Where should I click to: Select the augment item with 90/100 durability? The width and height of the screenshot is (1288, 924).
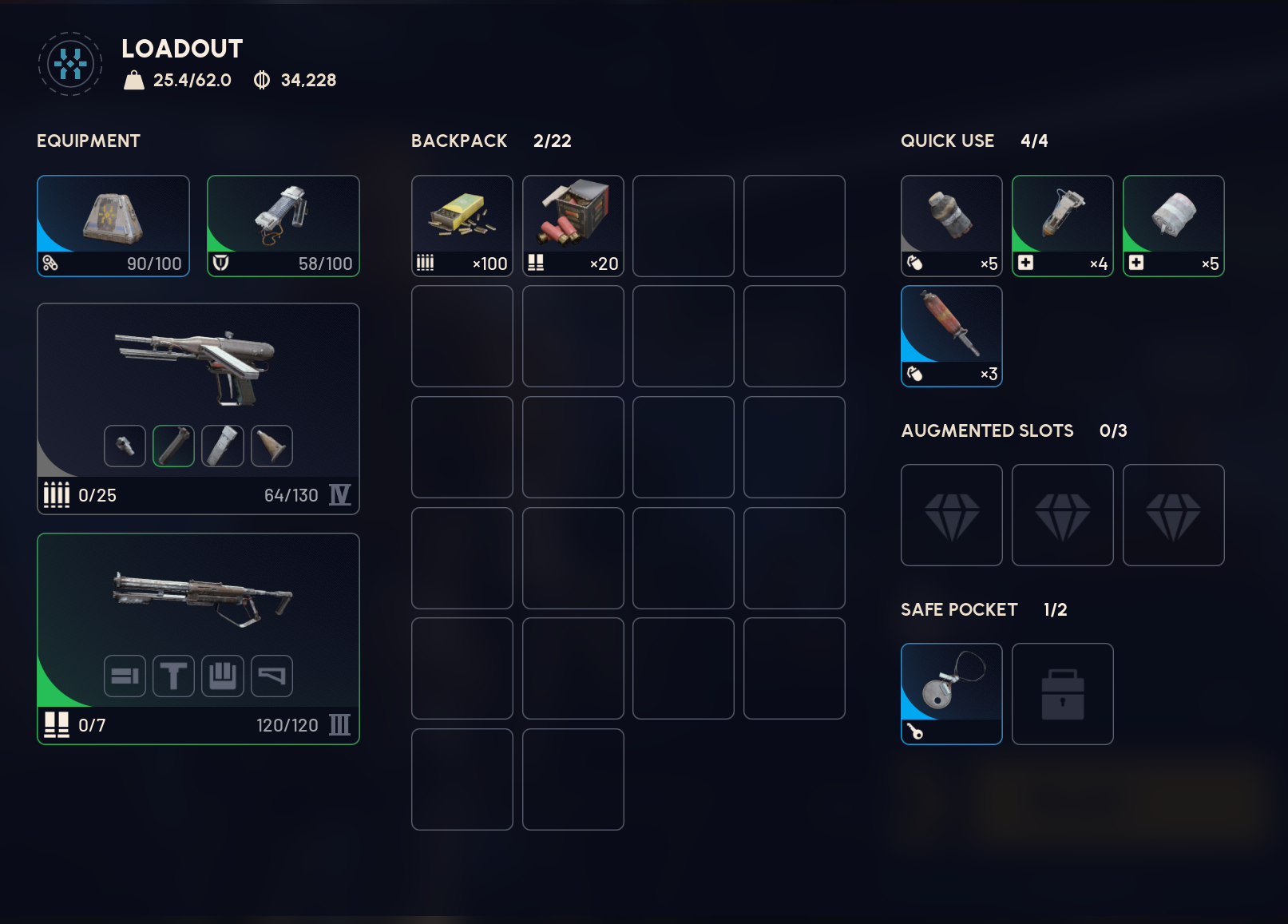tap(113, 226)
